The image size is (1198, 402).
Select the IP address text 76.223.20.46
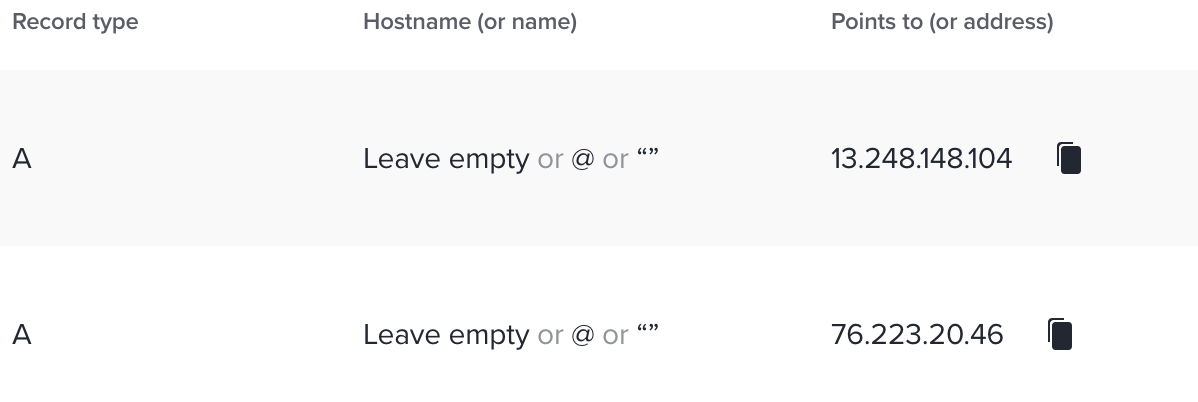[x=917, y=335]
